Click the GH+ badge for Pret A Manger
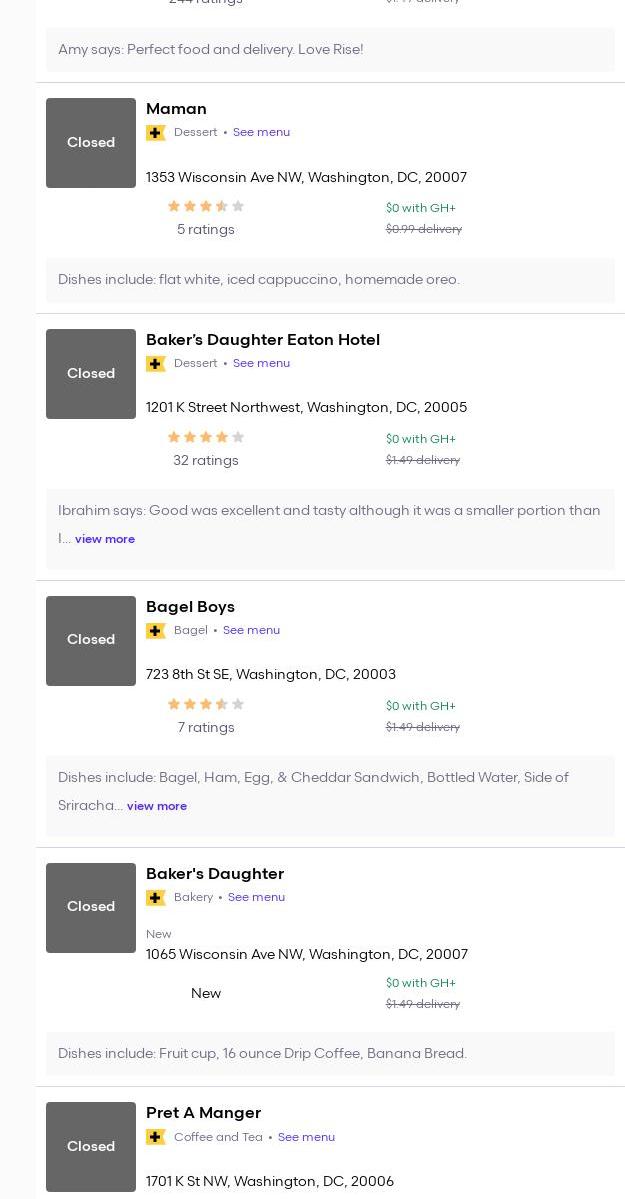This screenshot has width=625, height=1199. [x=156, y=1137]
